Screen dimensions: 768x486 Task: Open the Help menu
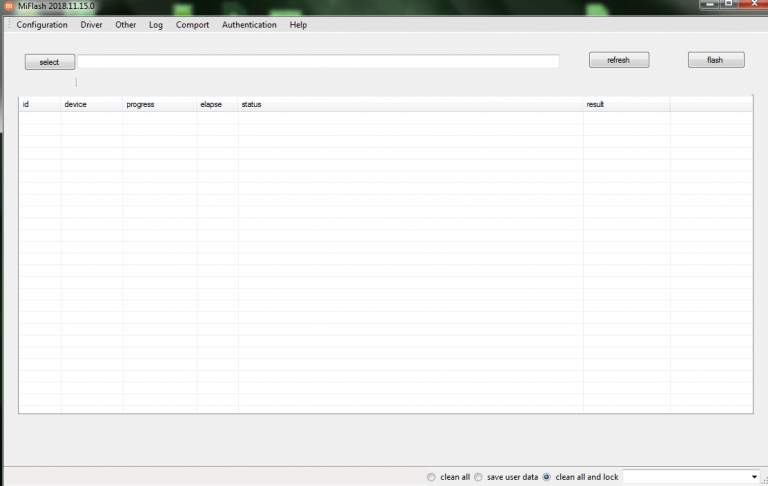click(298, 25)
